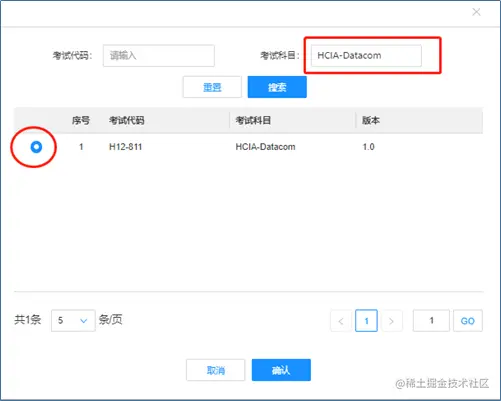
Task: Click the 序号 column header
Action: (81, 120)
